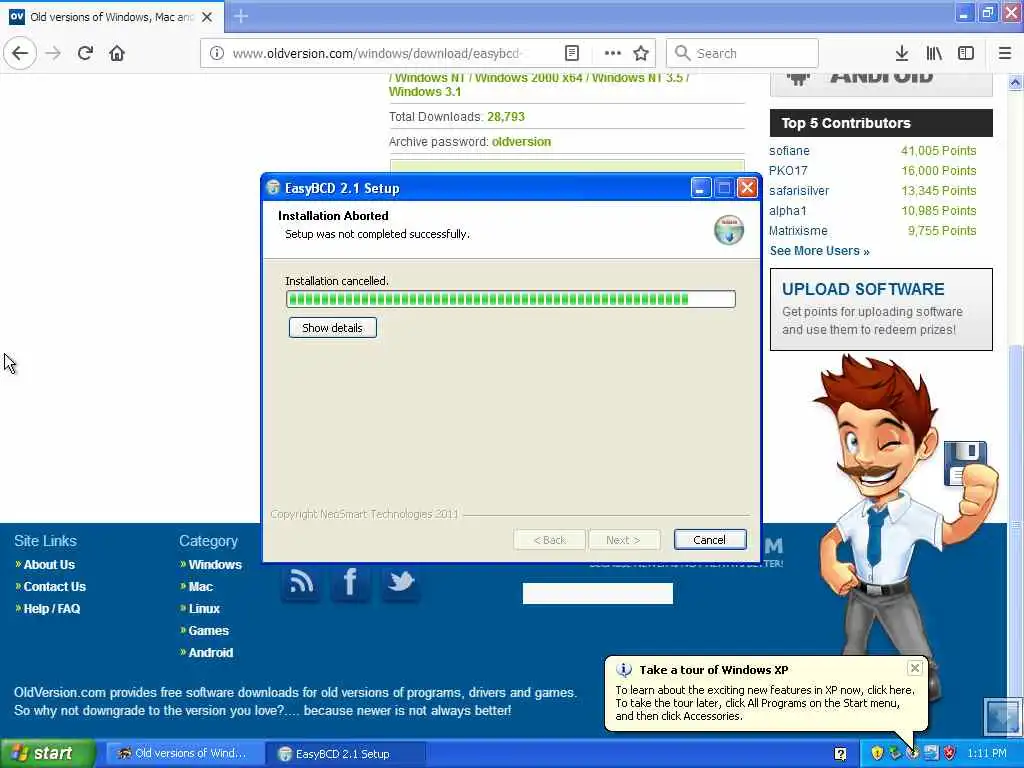
Task: Click the Windows 3.1 compatibility link
Action: click(x=424, y=92)
